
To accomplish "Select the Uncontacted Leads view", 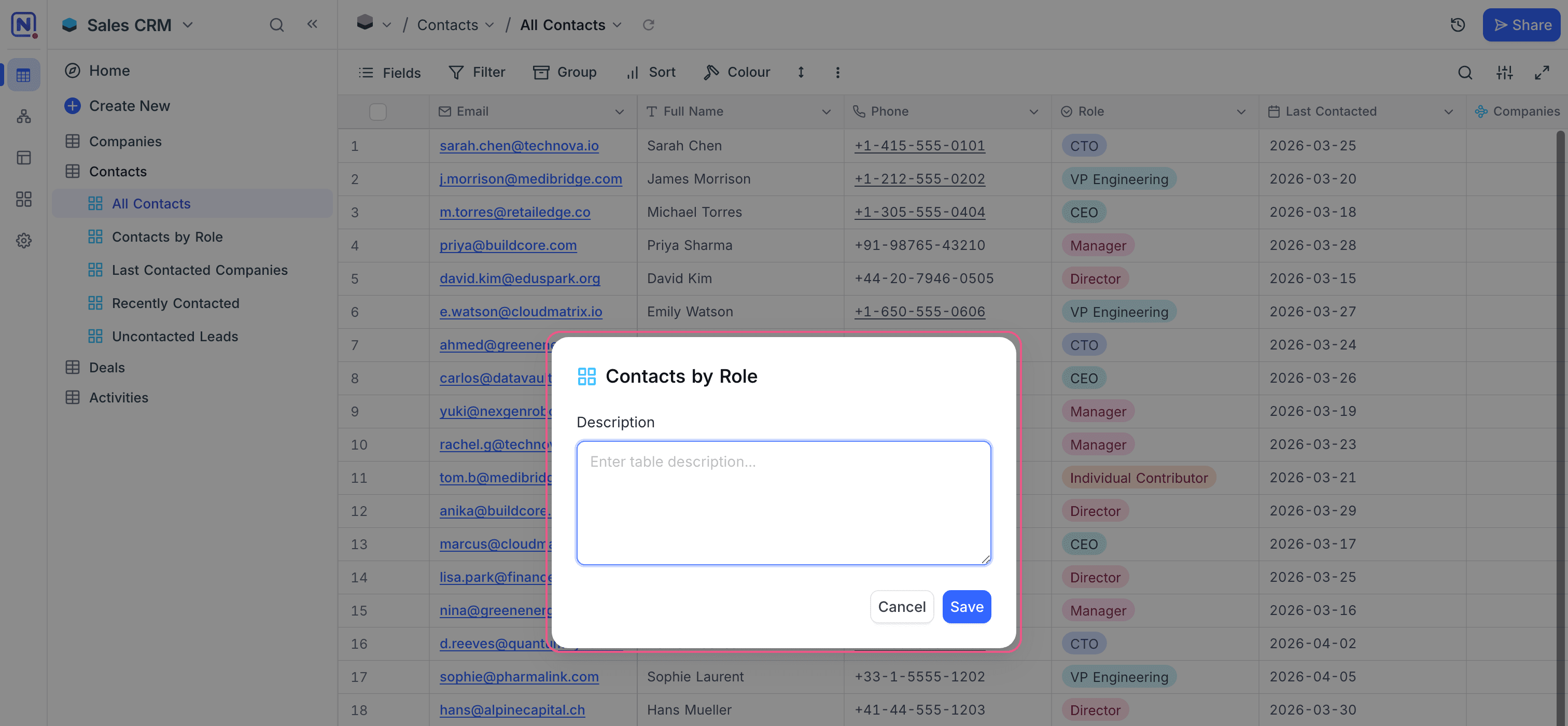I will pos(175,337).
